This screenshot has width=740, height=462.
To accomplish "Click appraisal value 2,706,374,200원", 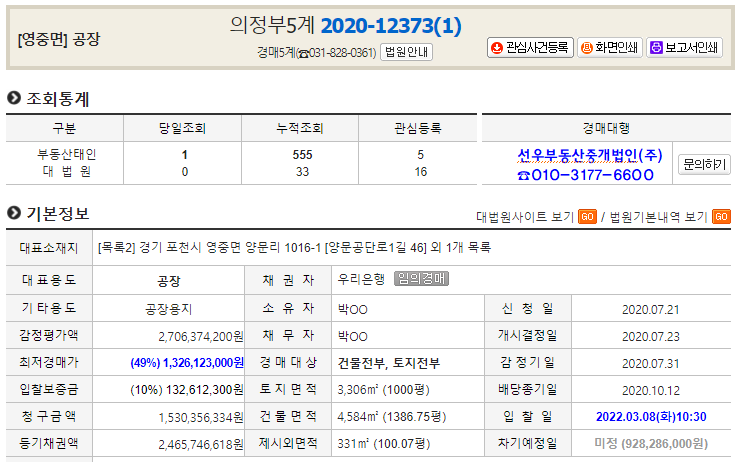I will tap(201, 336).
